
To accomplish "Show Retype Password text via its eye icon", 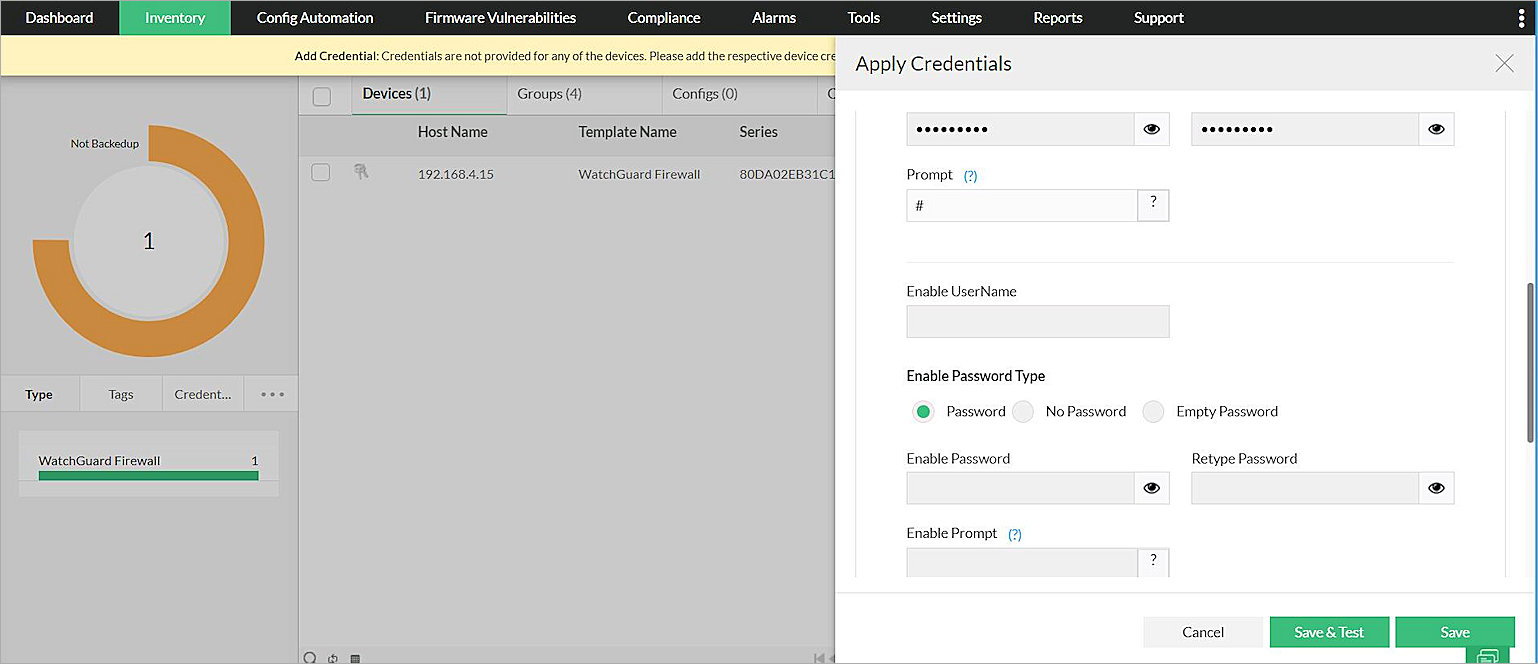I will click(1436, 488).
